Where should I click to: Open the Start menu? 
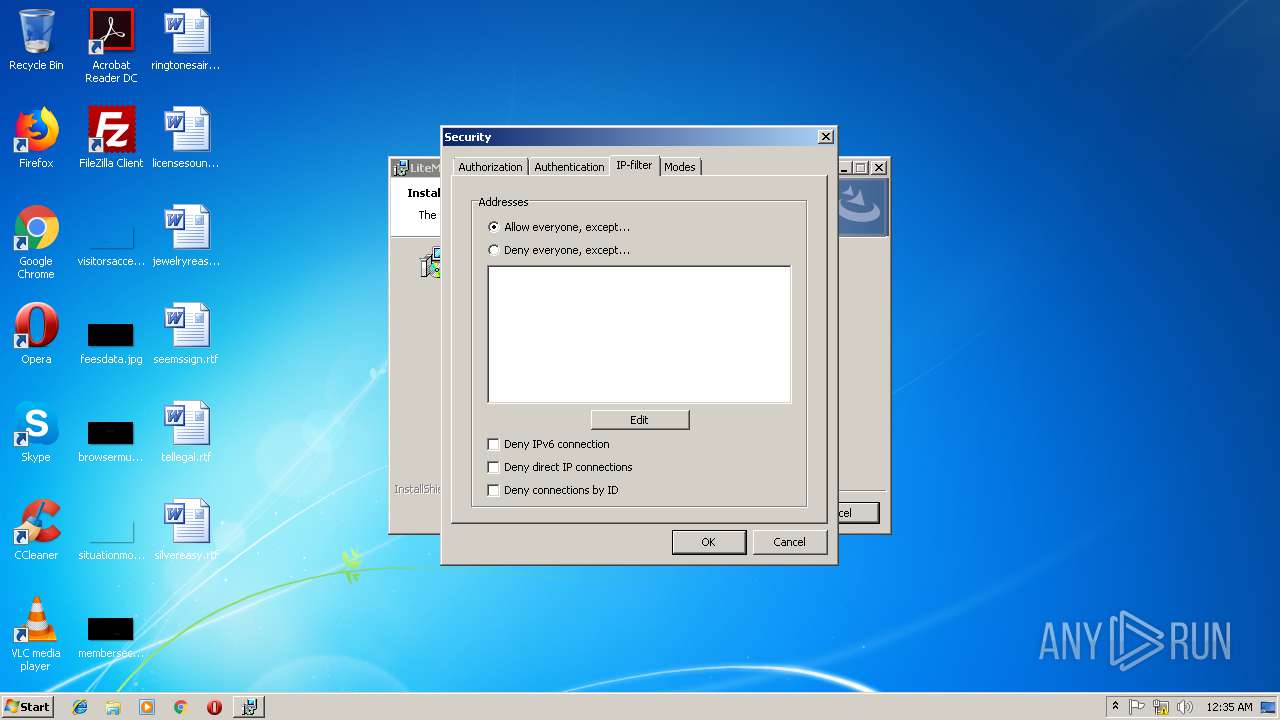tap(27, 707)
